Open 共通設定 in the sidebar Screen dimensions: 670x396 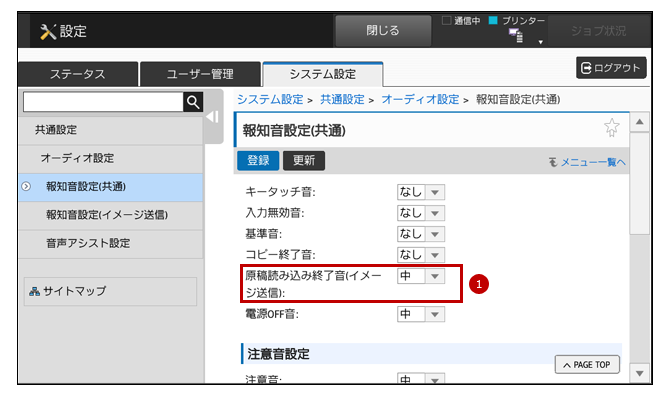point(111,130)
